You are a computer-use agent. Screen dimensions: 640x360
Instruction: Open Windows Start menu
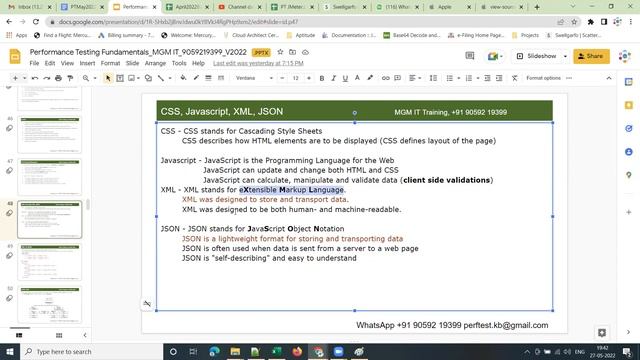click(10, 351)
